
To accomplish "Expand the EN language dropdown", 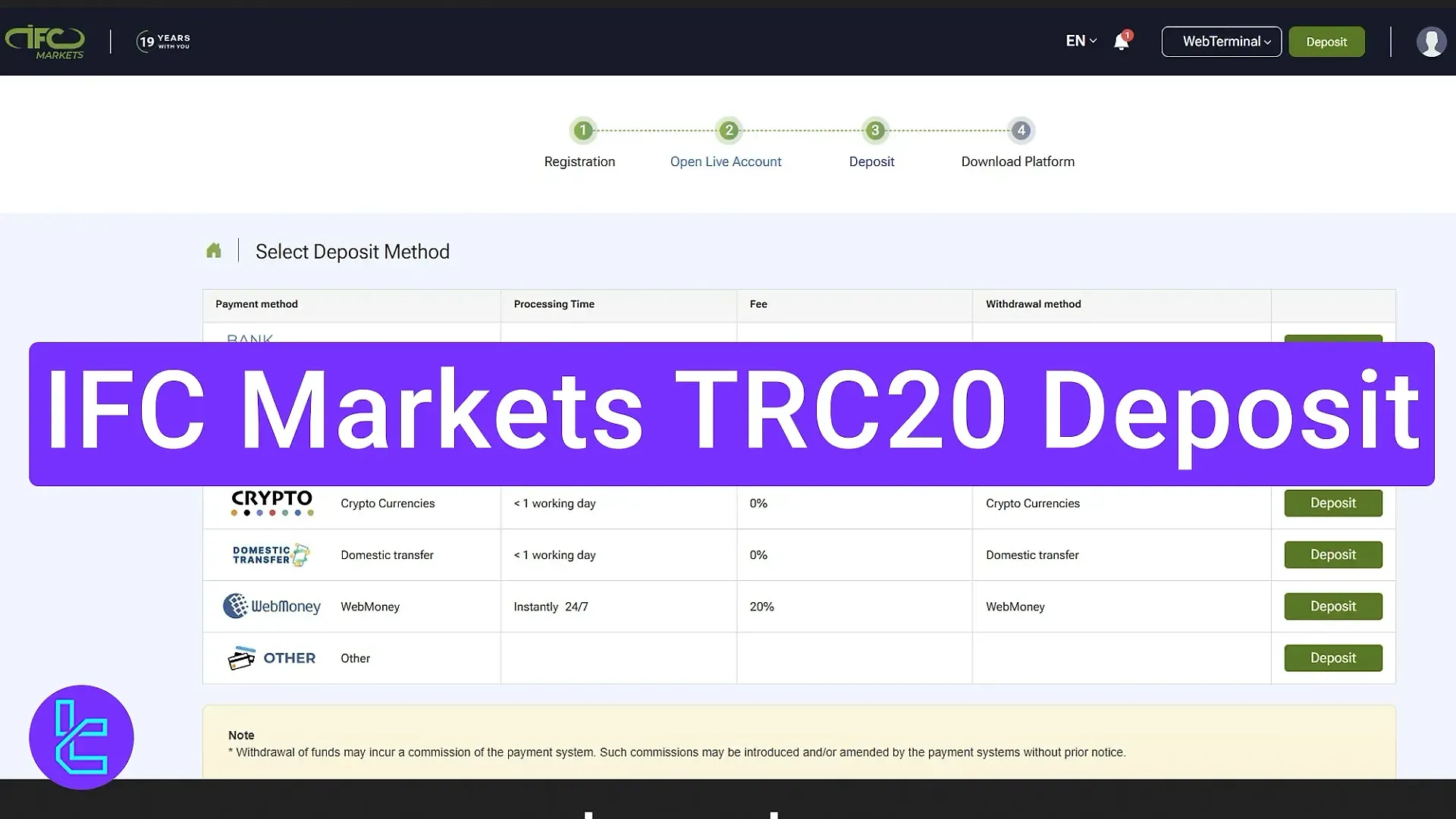I will 1081,41.
